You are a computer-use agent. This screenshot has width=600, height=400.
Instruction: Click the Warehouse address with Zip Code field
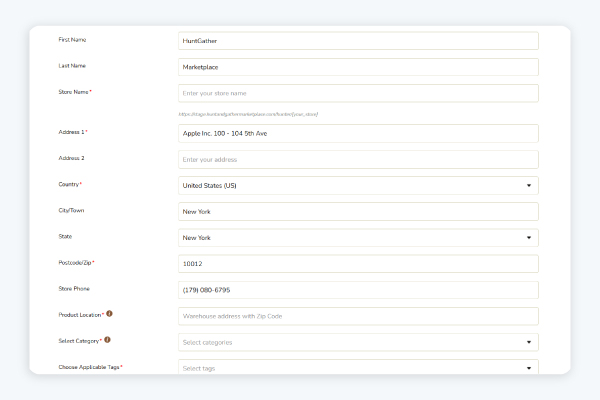357,316
